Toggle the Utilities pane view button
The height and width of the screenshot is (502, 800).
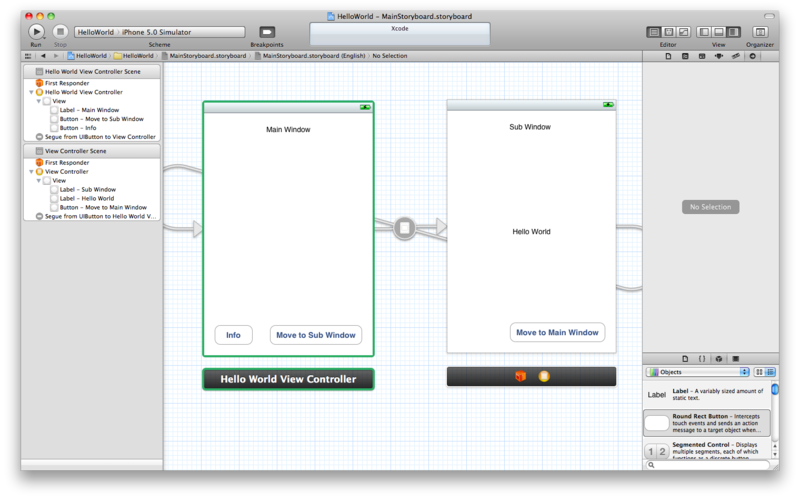(733, 32)
